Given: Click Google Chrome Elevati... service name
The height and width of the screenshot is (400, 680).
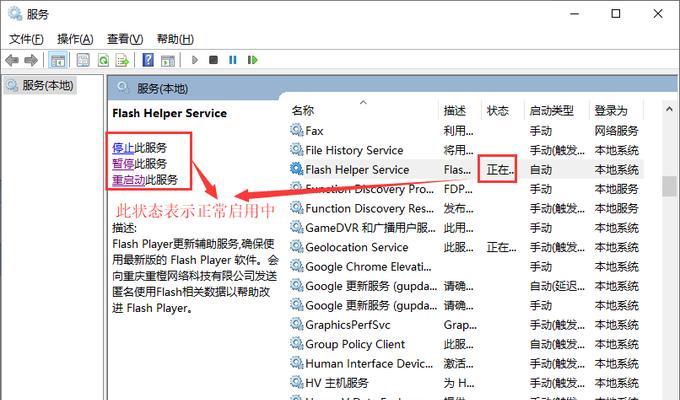Looking at the screenshot, I should 369,267.
